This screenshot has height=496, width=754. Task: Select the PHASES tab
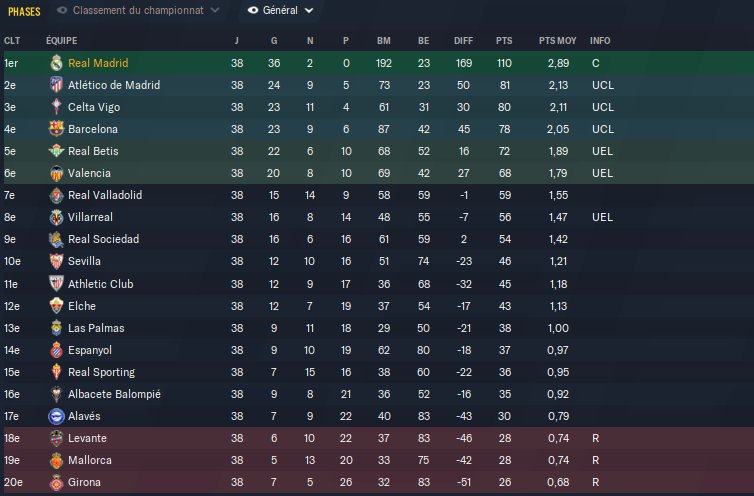click(x=24, y=11)
